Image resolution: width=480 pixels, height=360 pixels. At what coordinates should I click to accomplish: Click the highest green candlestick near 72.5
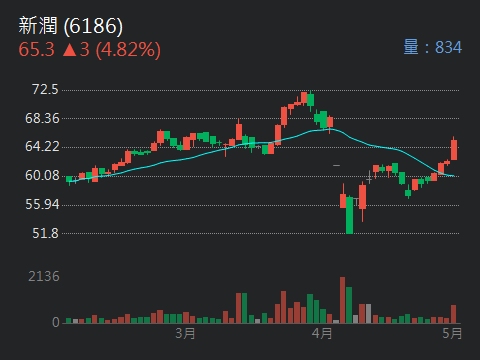(x=311, y=100)
